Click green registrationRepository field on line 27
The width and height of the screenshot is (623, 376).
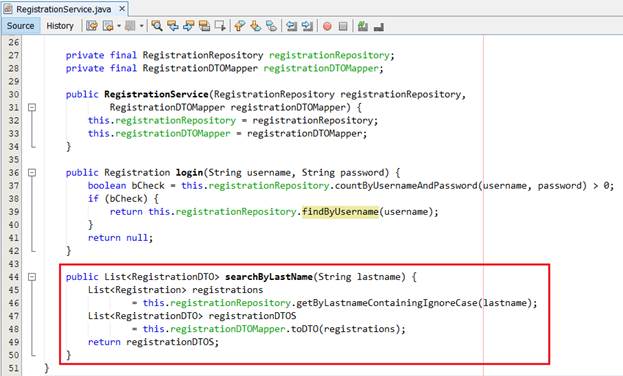pyautogui.click(x=329, y=55)
